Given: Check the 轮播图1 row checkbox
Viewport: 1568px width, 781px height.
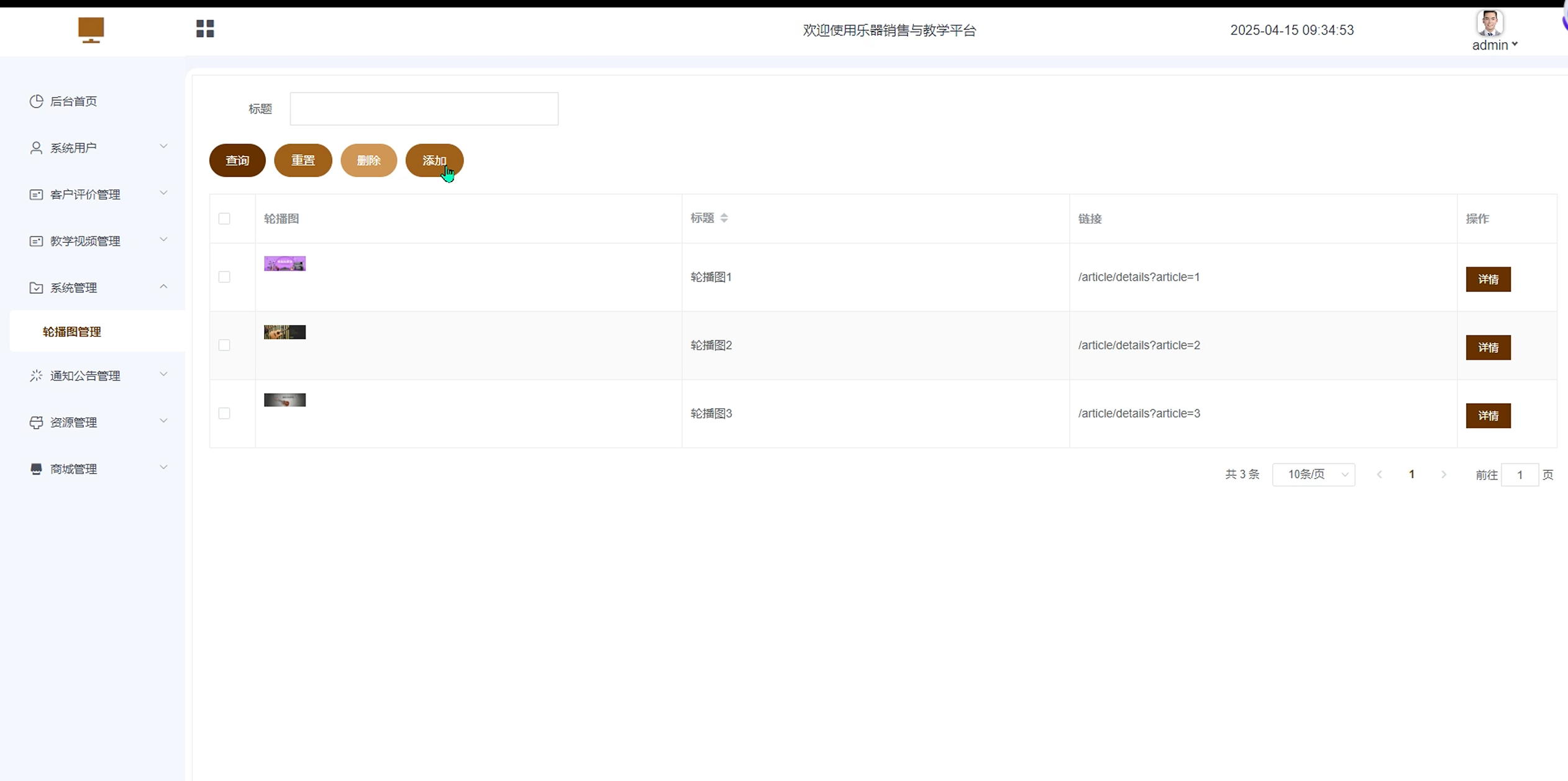Looking at the screenshot, I should click(224, 277).
